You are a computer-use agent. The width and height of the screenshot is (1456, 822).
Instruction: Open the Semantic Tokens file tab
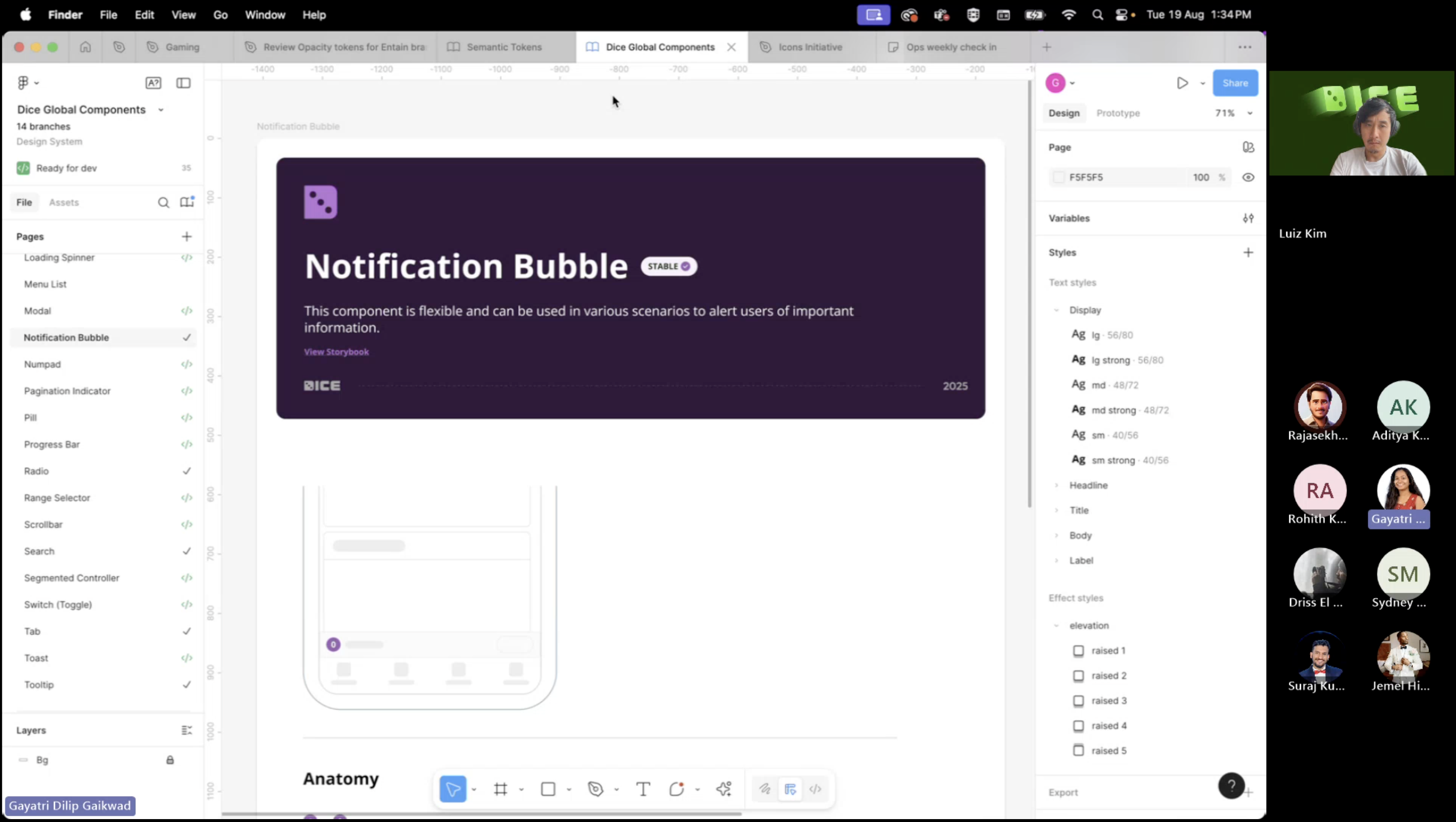point(503,47)
